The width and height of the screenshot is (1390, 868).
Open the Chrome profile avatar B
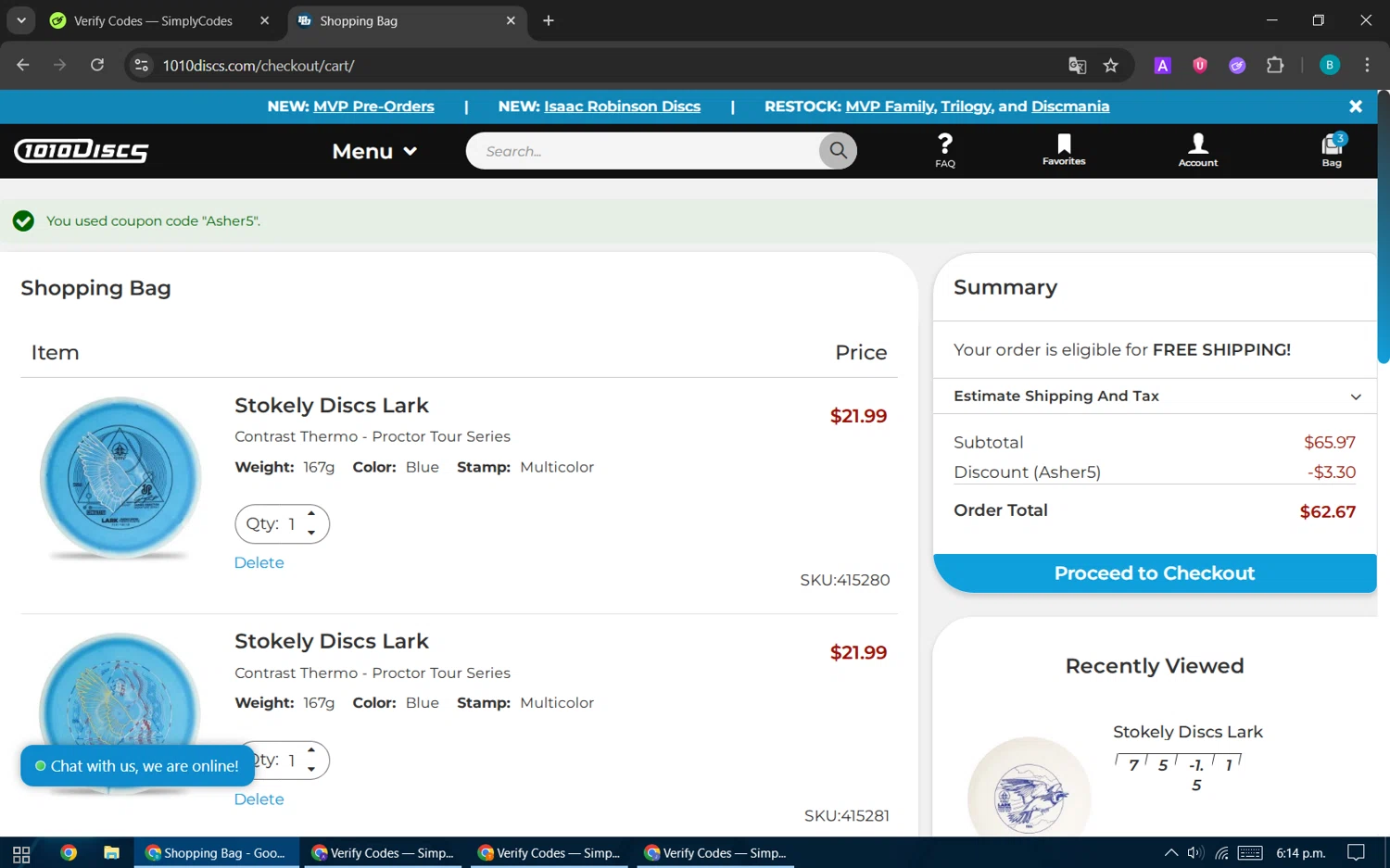click(x=1329, y=65)
